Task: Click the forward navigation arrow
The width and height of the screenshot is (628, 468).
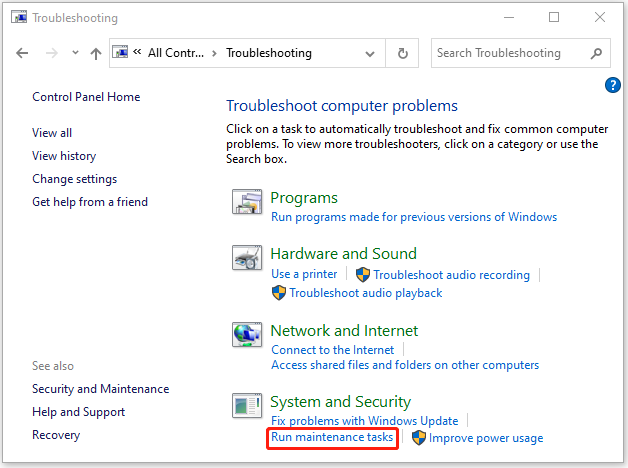Action: 52,53
